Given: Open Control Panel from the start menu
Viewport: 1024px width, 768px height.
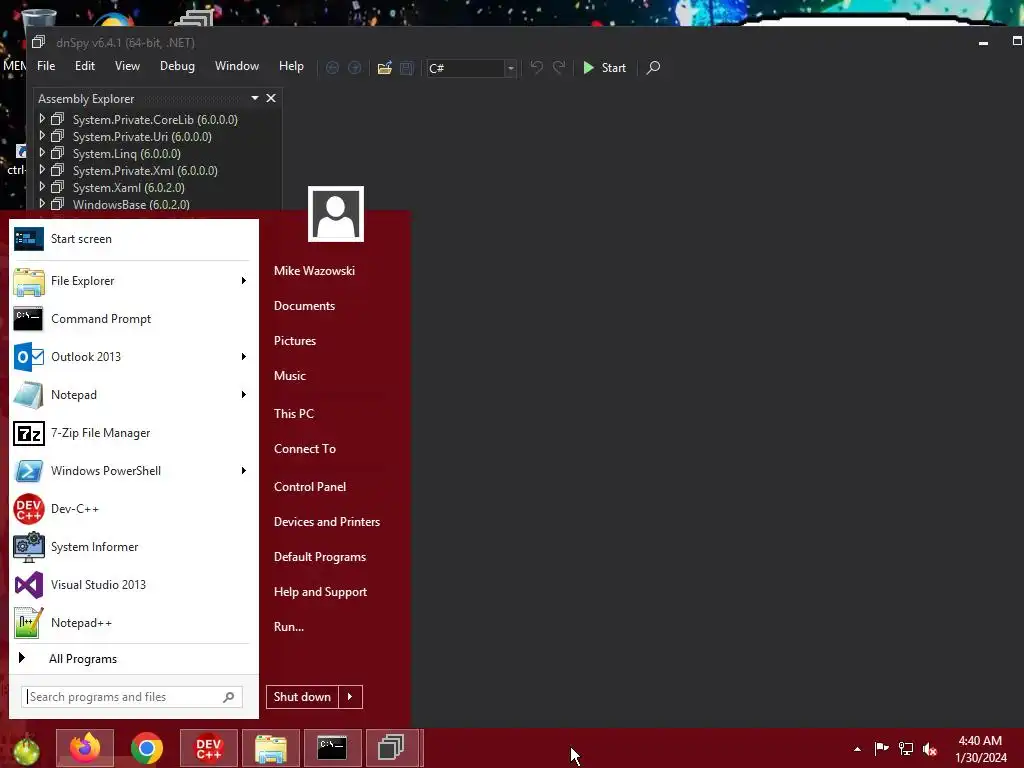Looking at the screenshot, I should (x=310, y=487).
